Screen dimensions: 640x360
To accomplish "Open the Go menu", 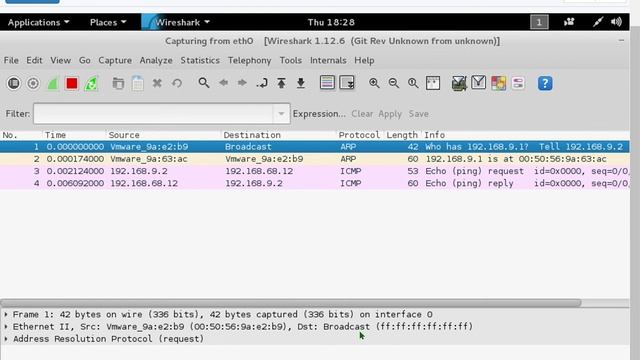I will point(84,60).
